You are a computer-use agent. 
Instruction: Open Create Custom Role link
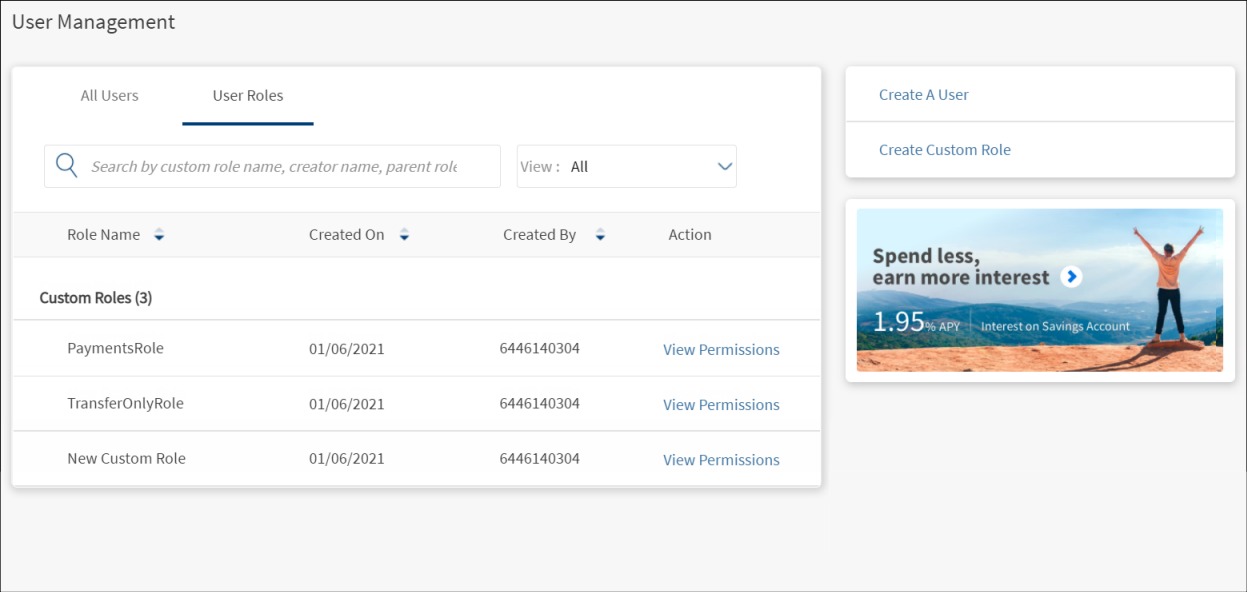pyautogui.click(x=944, y=150)
